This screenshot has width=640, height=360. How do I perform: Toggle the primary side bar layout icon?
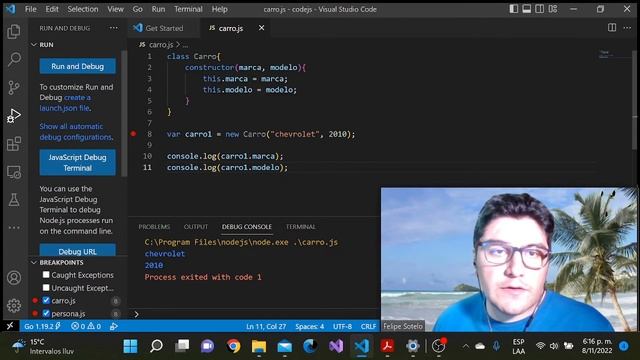tap(514, 9)
